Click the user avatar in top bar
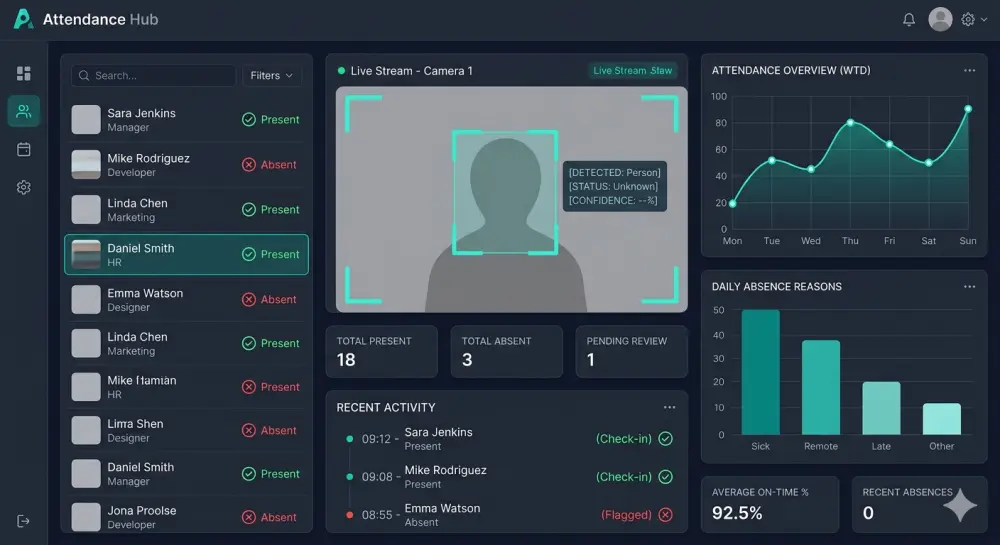The width and height of the screenshot is (1000, 545). (x=940, y=19)
